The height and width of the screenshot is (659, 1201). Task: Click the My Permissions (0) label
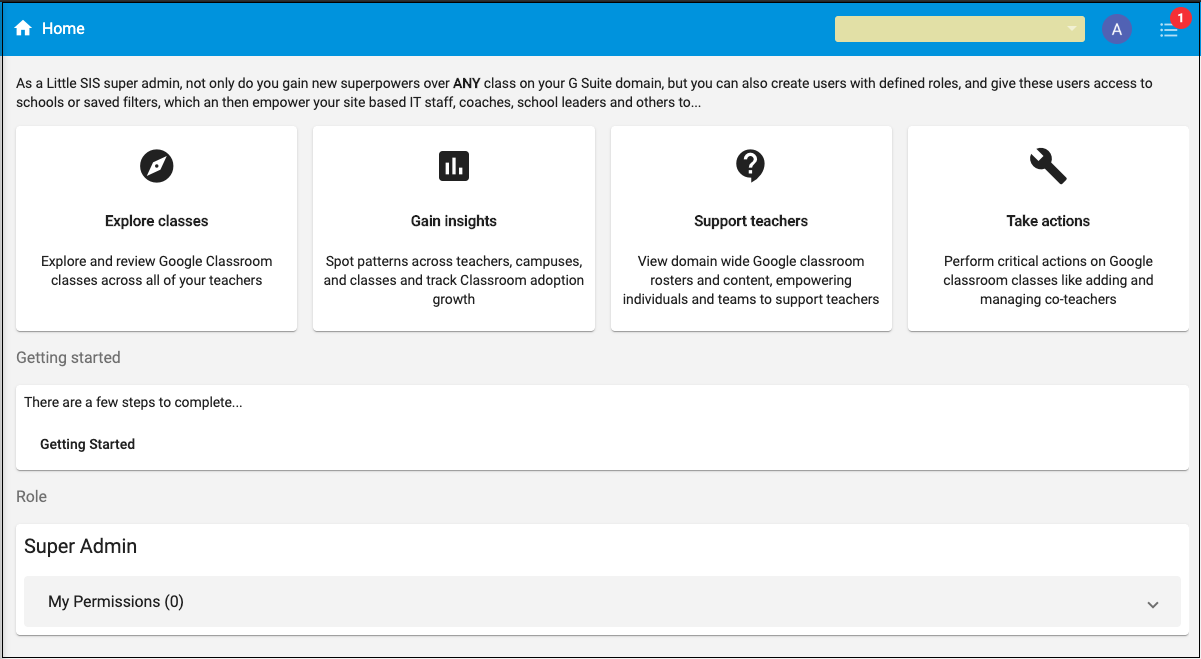pyautogui.click(x=116, y=602)
